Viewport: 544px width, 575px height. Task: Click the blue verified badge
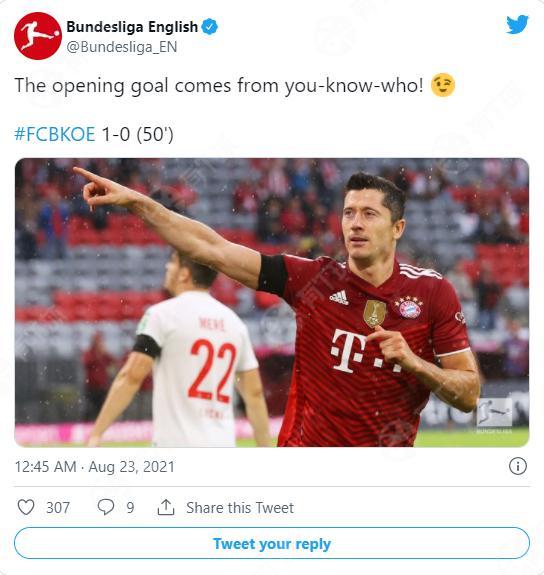point(210,27)
